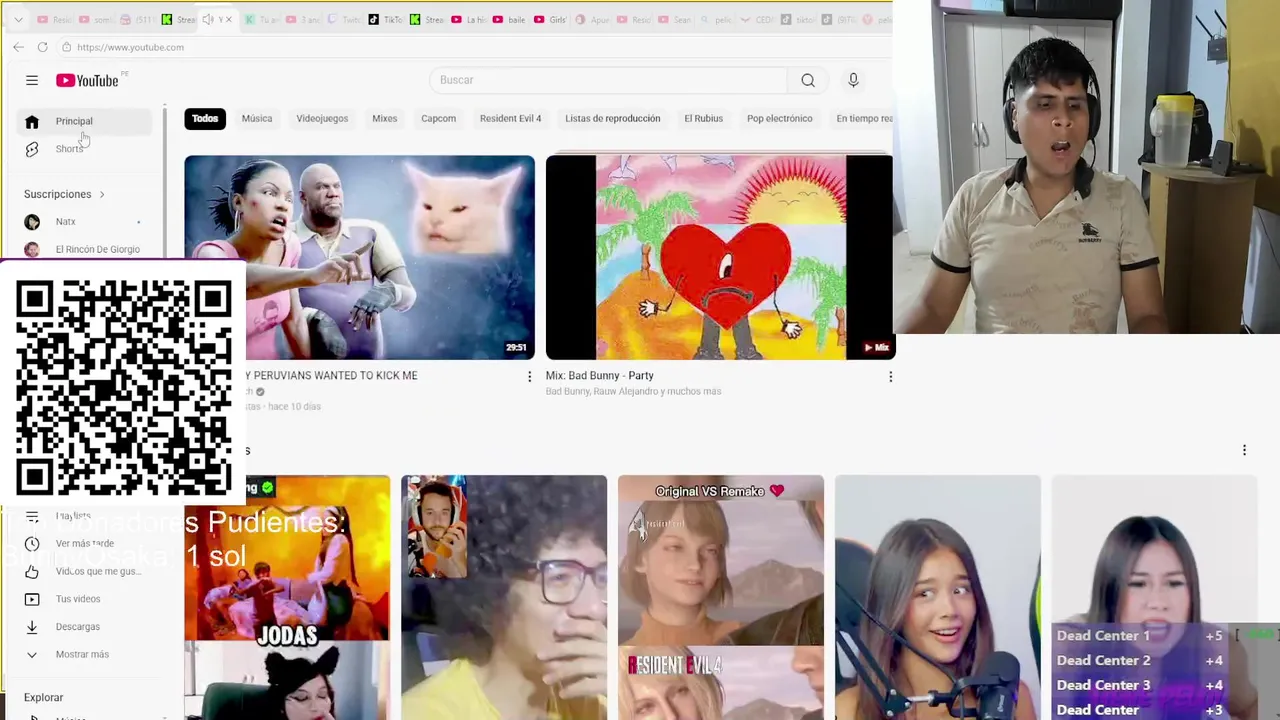
Task: Switch to the 'La his' YouTube tab
Action: [x=468, y=20]
